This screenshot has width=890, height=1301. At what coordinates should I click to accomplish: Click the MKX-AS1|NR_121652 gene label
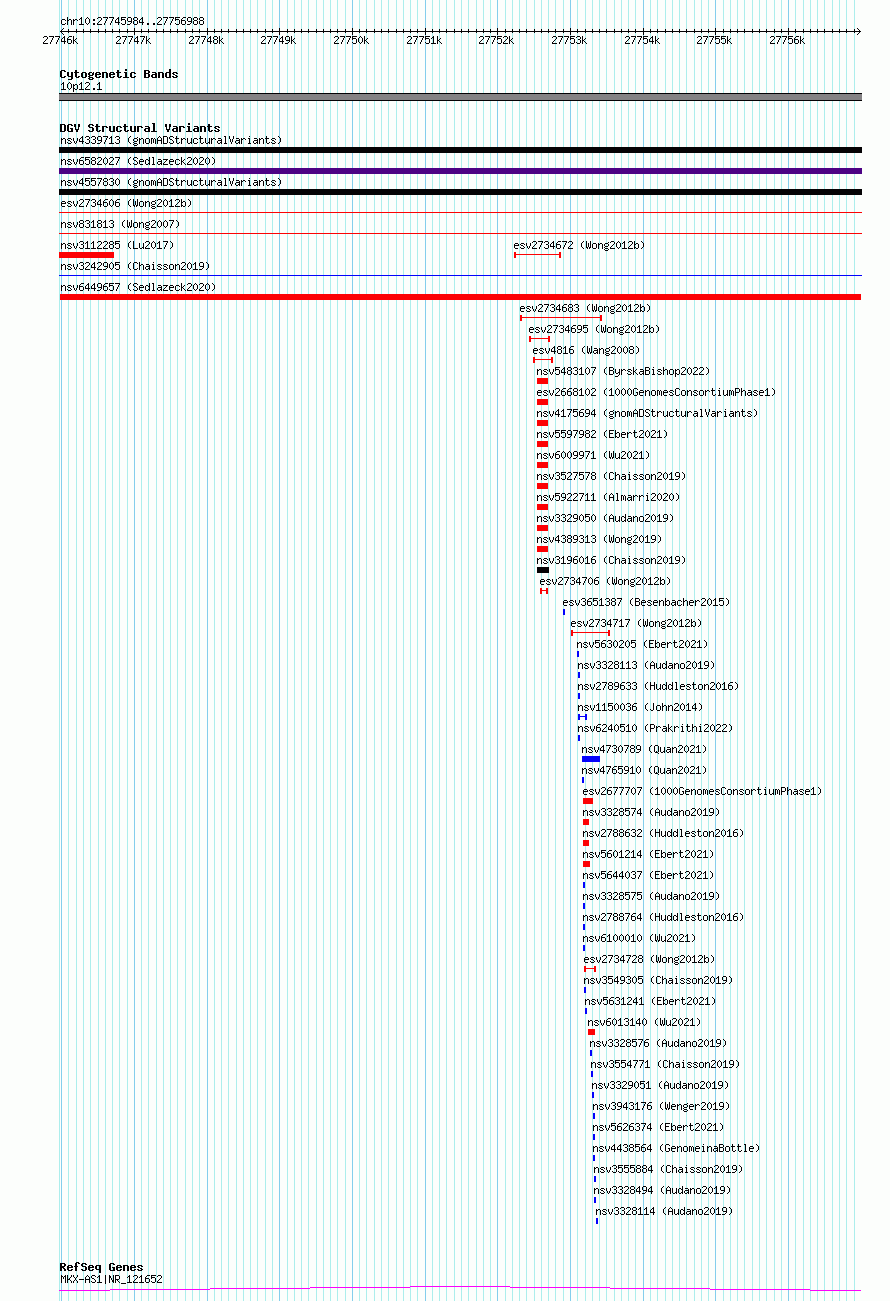(x=111, y=1279)
